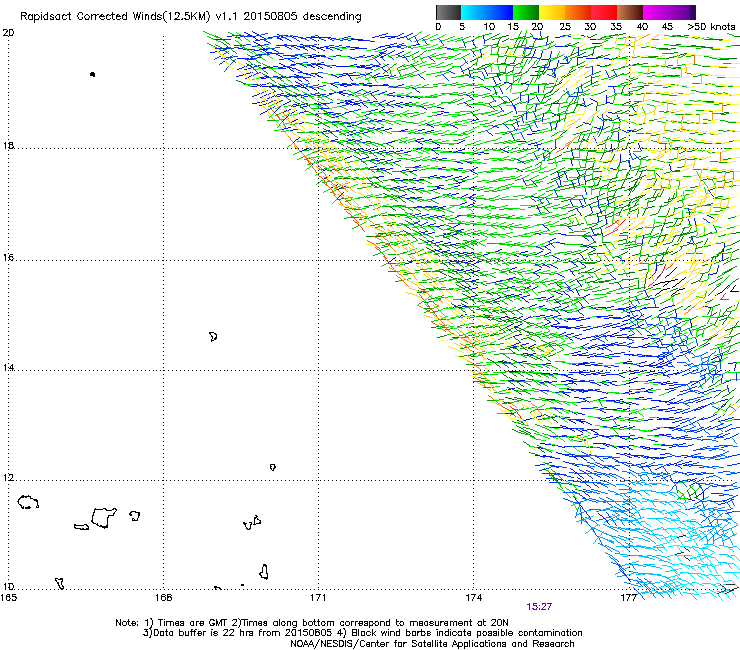
Task: Click the legend tick label 40
Action: click(642, 27)
